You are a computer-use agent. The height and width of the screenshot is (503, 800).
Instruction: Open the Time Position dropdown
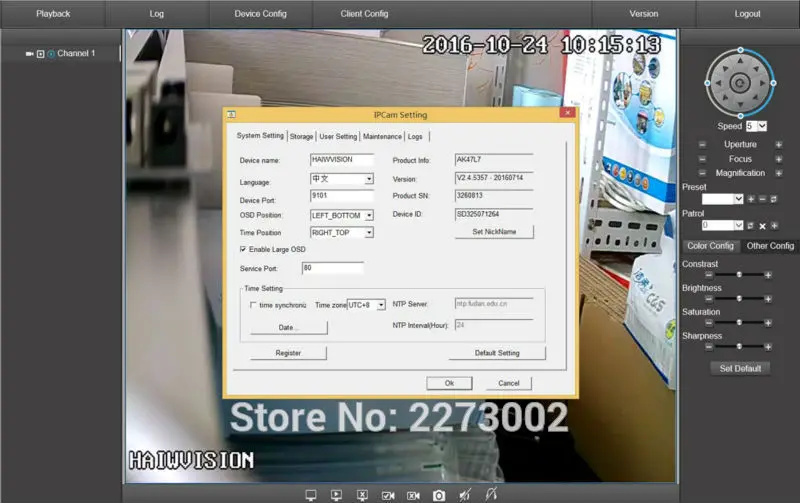[x=368, y=233]
